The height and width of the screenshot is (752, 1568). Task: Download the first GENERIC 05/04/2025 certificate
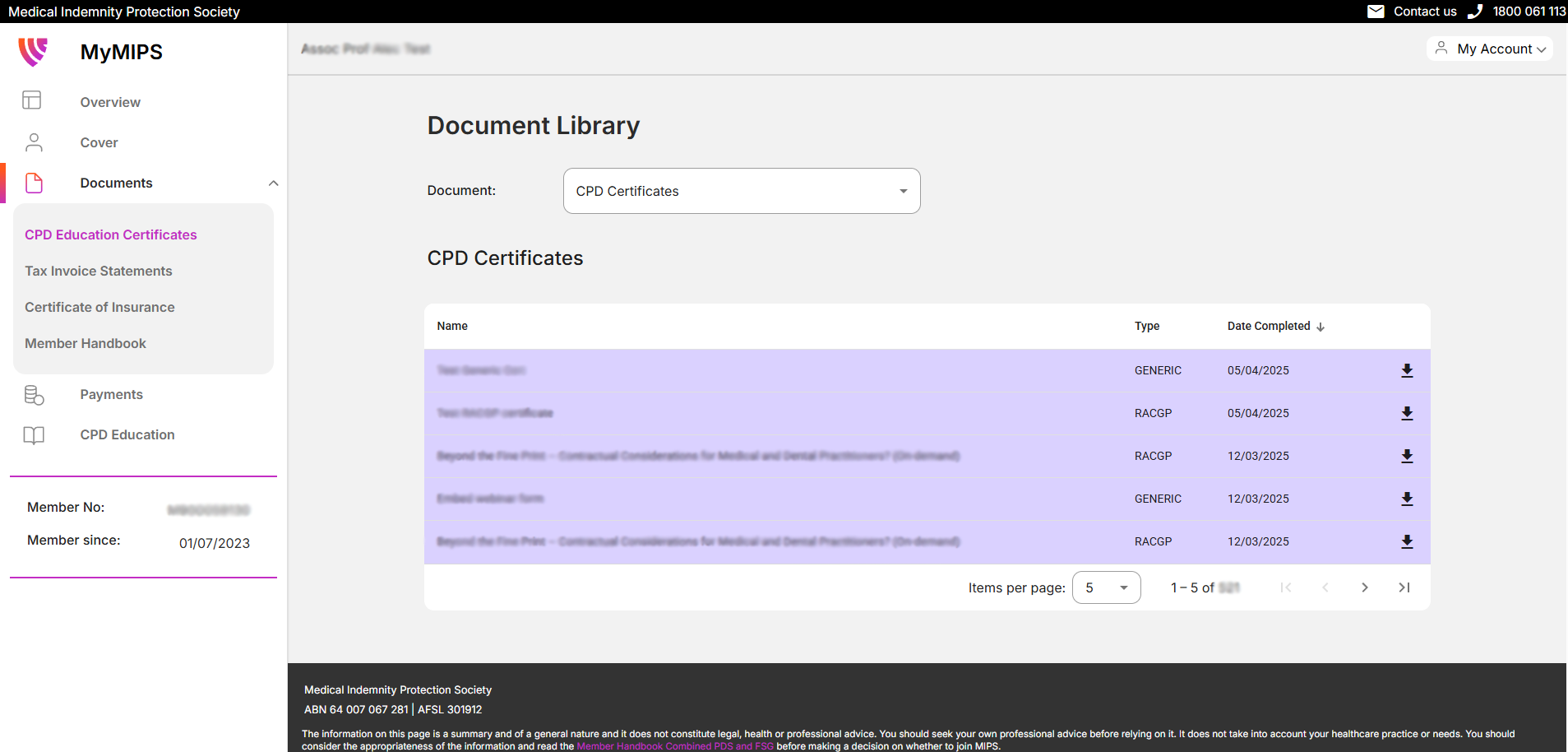point(1407,370)
